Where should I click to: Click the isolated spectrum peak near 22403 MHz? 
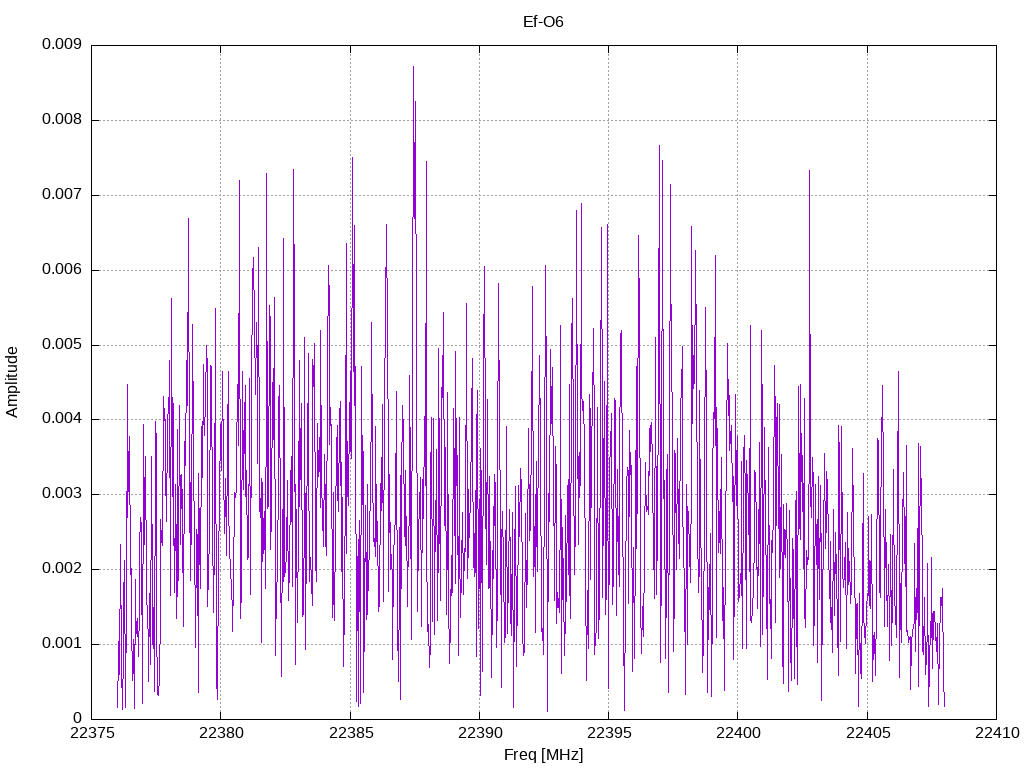809,171
